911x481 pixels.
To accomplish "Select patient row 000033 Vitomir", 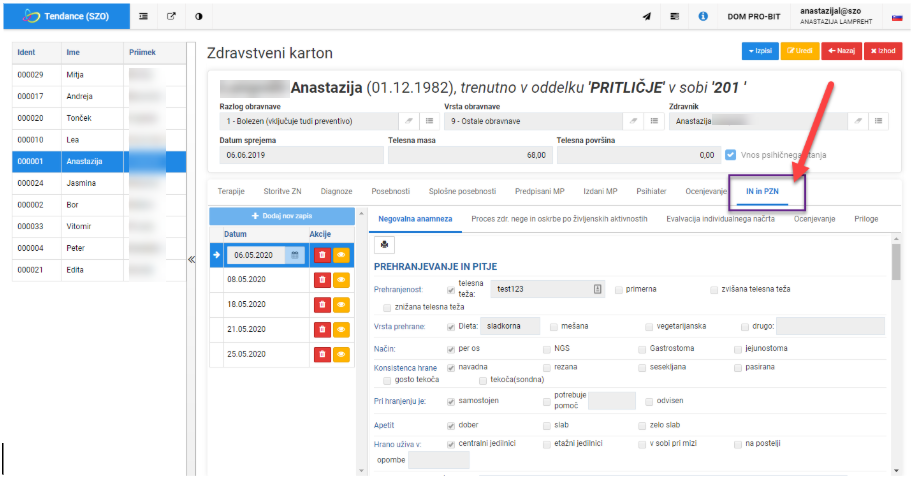I will pyautogui.click(x=99, y=227).
